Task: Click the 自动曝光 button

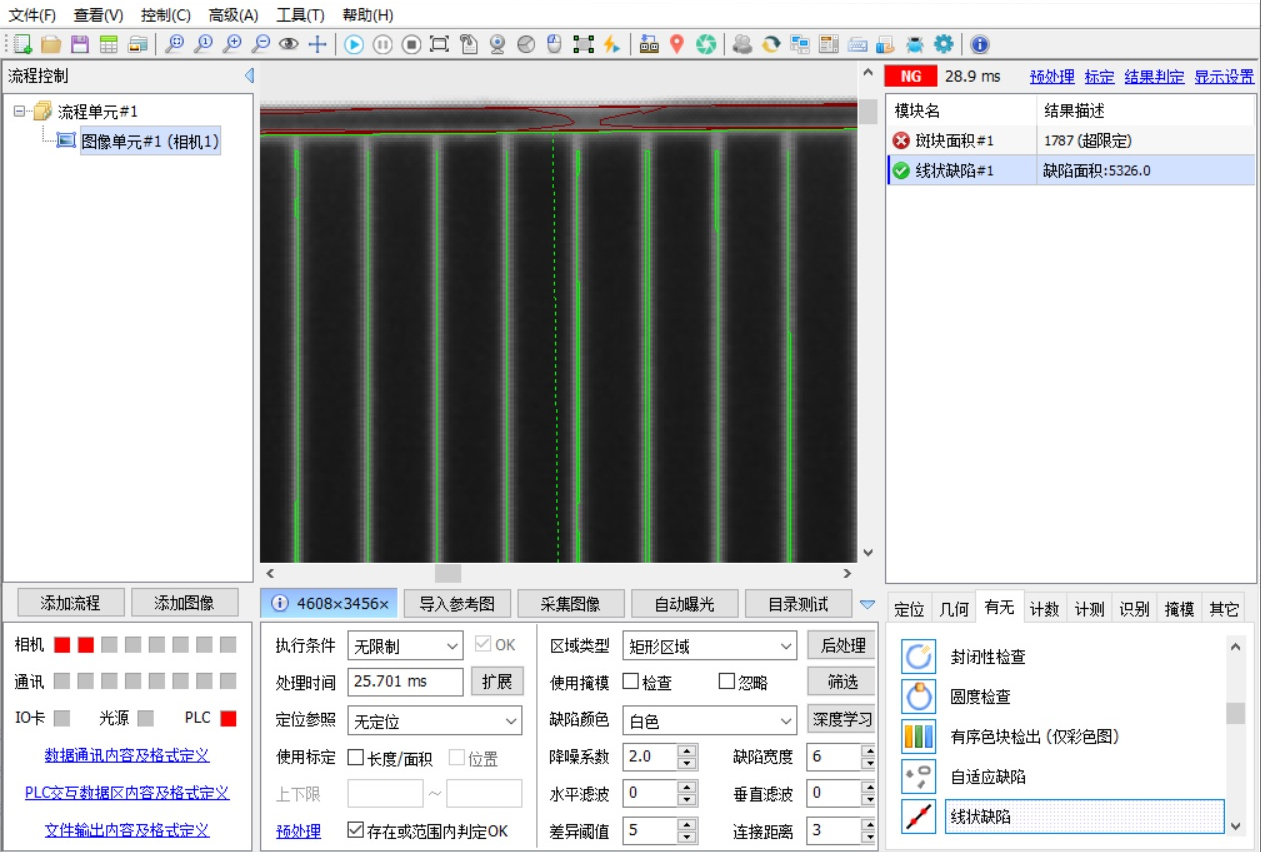Action: [685, 604]
